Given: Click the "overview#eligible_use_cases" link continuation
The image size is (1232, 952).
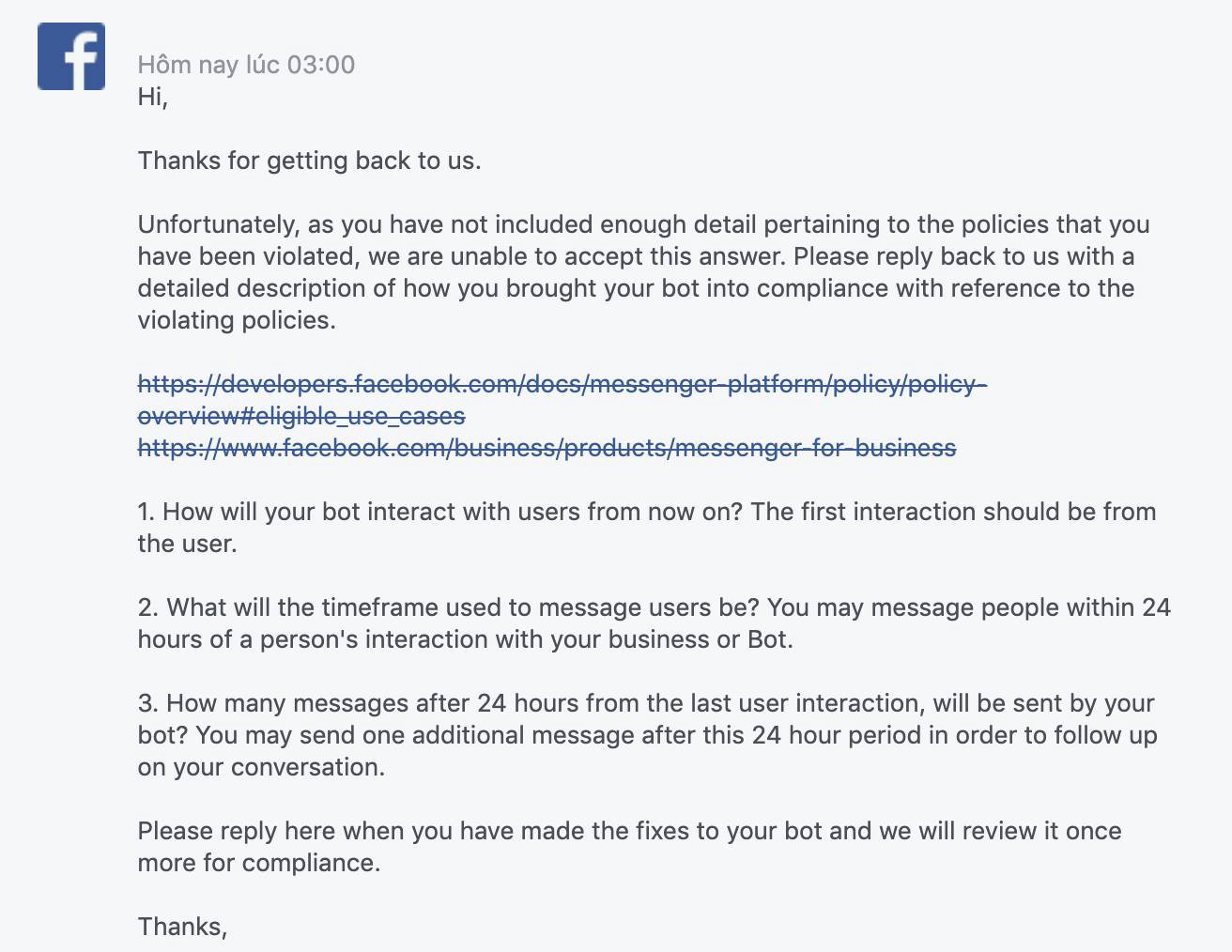Looking at the screenshot, I should pos(301,416).
